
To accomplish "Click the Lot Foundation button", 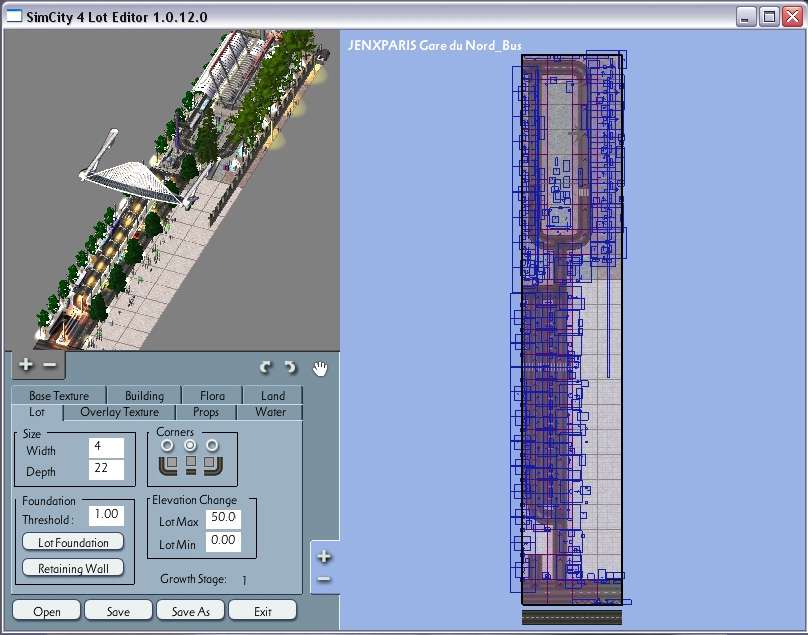I will pos(73,542).
